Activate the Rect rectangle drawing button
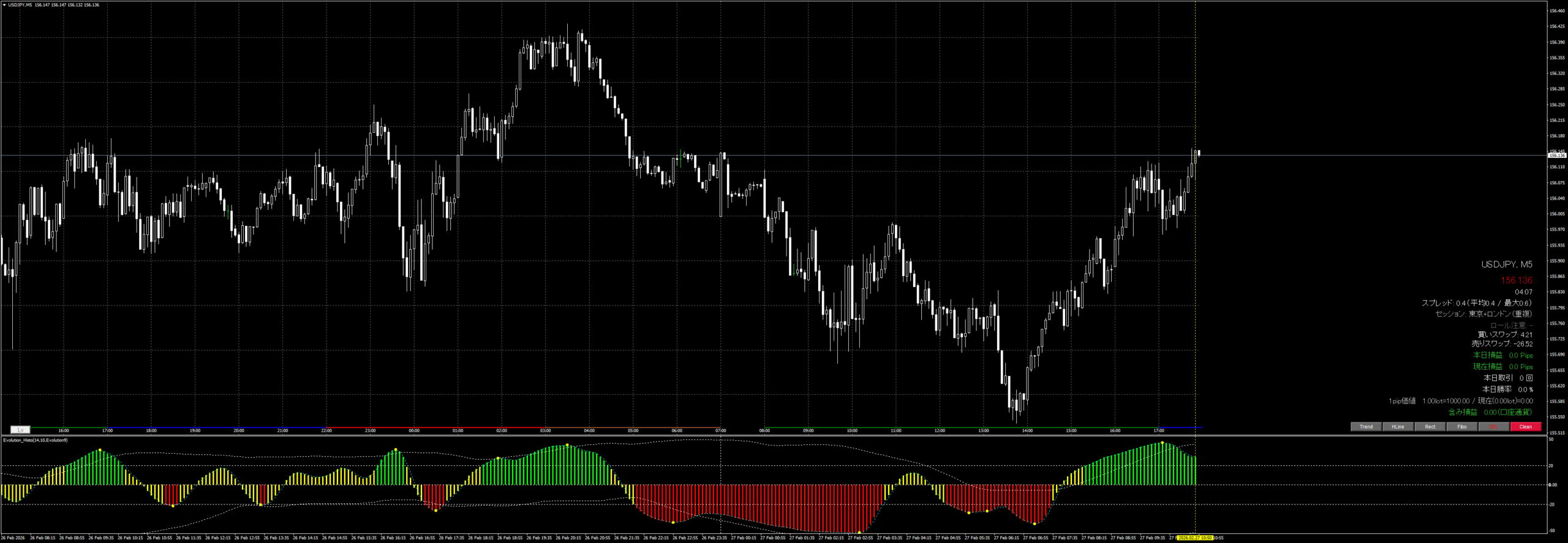Image resolution: width=1568 pixels, height=543 pixels. coord(1430,427)
